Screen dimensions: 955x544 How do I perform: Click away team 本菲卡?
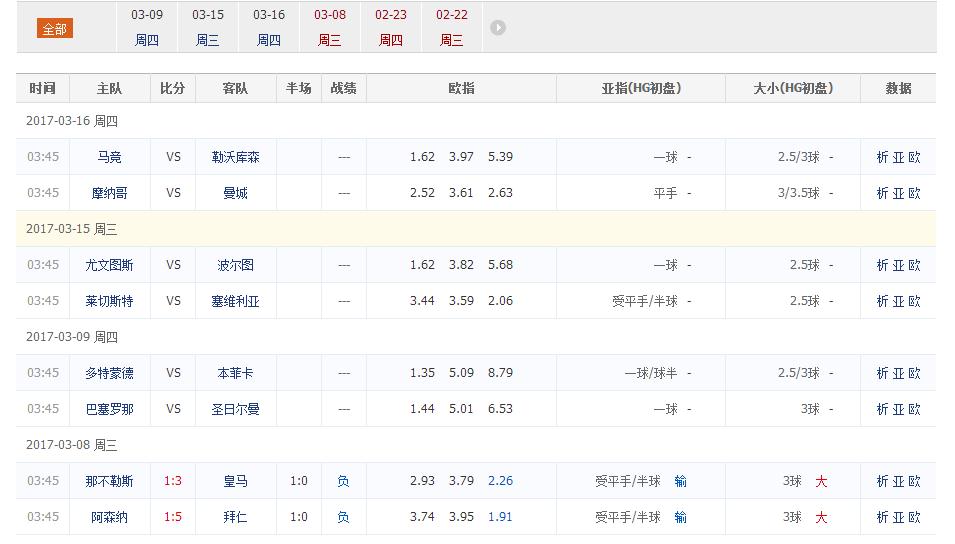(235, 373)
